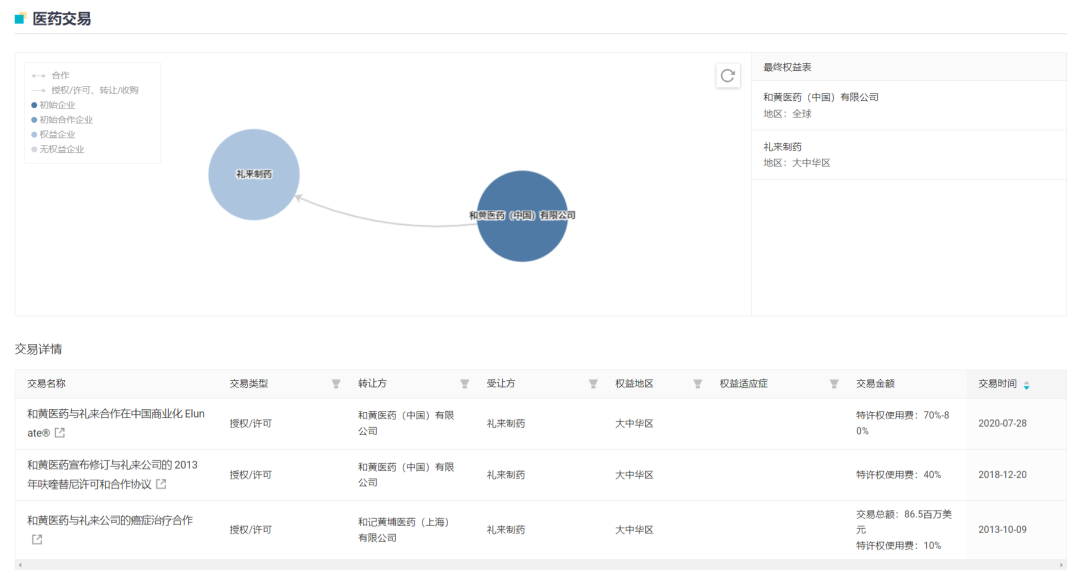Click 和黄医药（中国）有限公司 in 最终权益表

pos(820,97)
